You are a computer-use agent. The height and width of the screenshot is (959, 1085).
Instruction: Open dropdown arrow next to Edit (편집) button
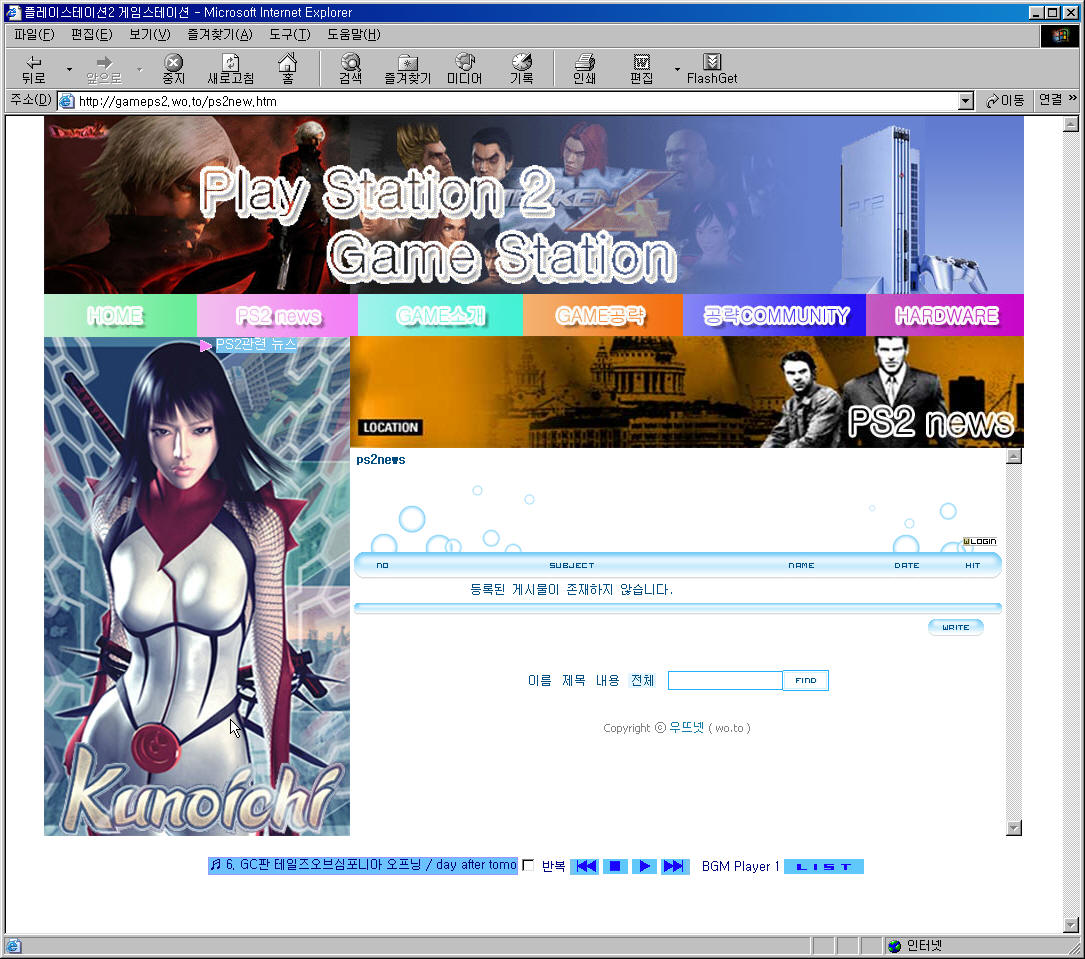(677, 69)
